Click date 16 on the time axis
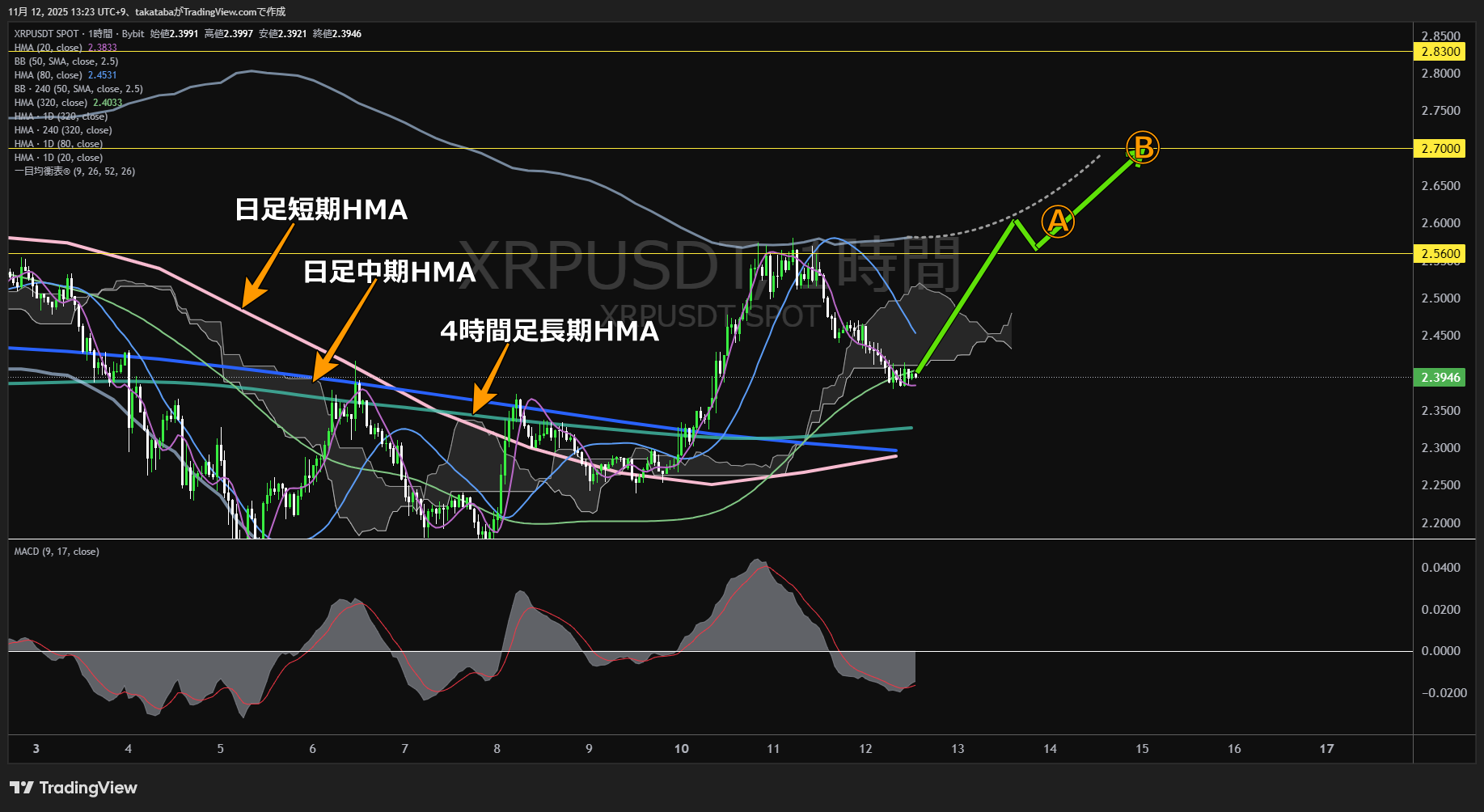The height and width of the screenshot is (812, 1484). coord(1234,749)
